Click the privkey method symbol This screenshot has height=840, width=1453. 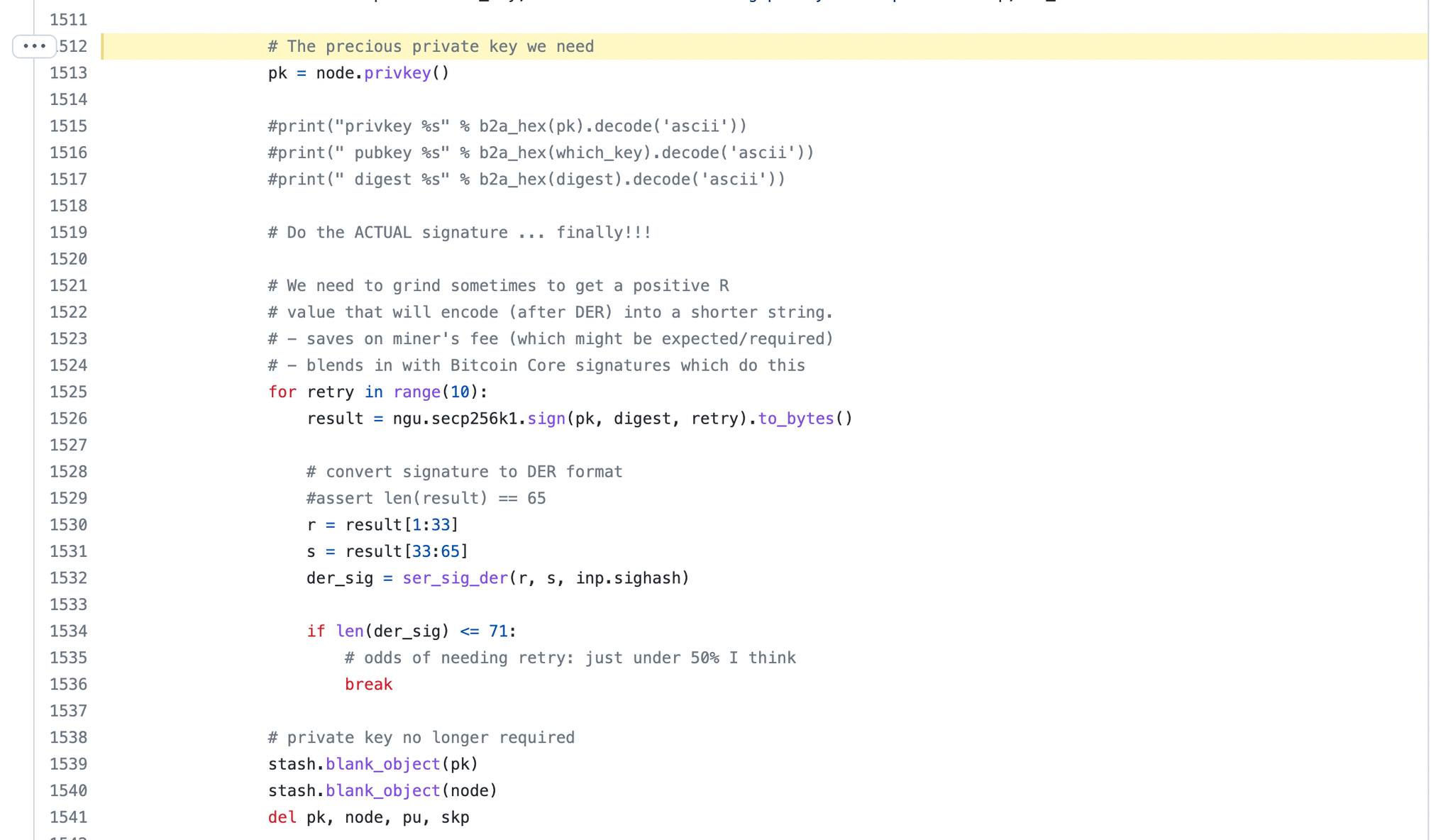pos(397,73)
